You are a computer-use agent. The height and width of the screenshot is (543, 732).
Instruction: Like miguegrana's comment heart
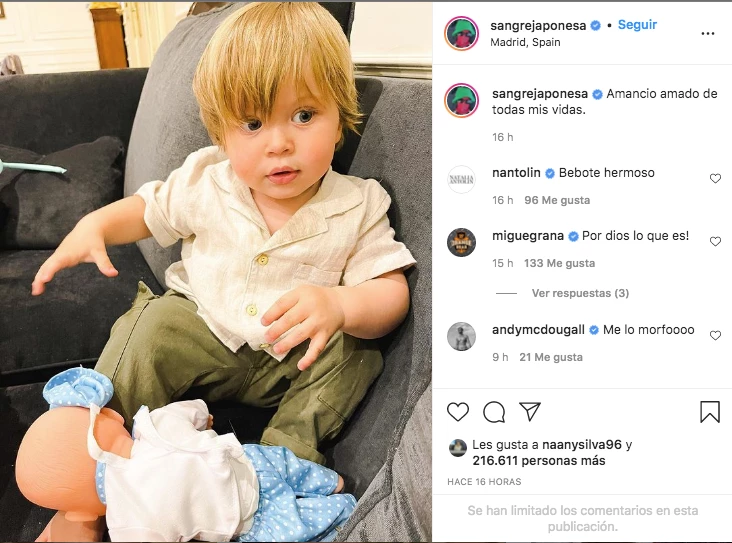coord(715,241)
